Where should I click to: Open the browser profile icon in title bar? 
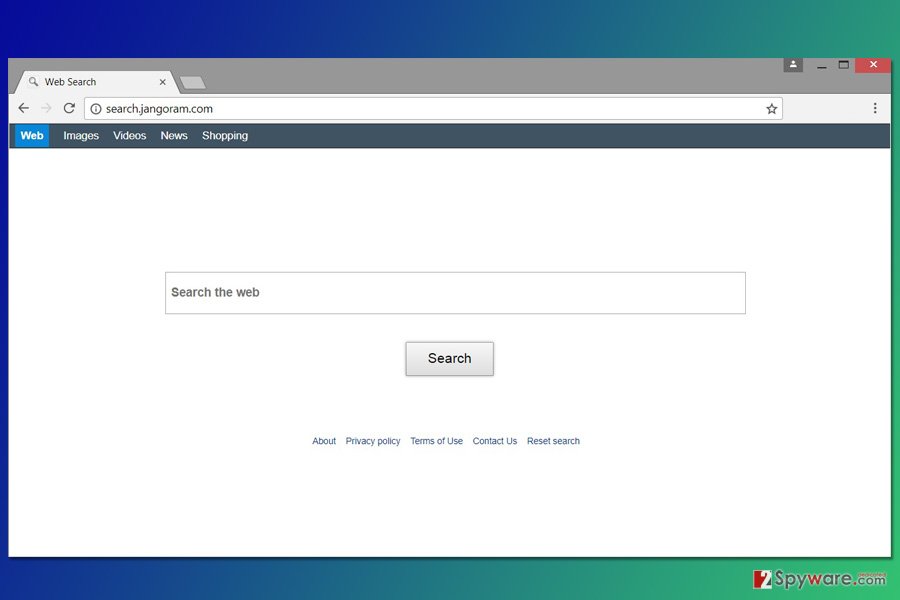pos(793,64)
